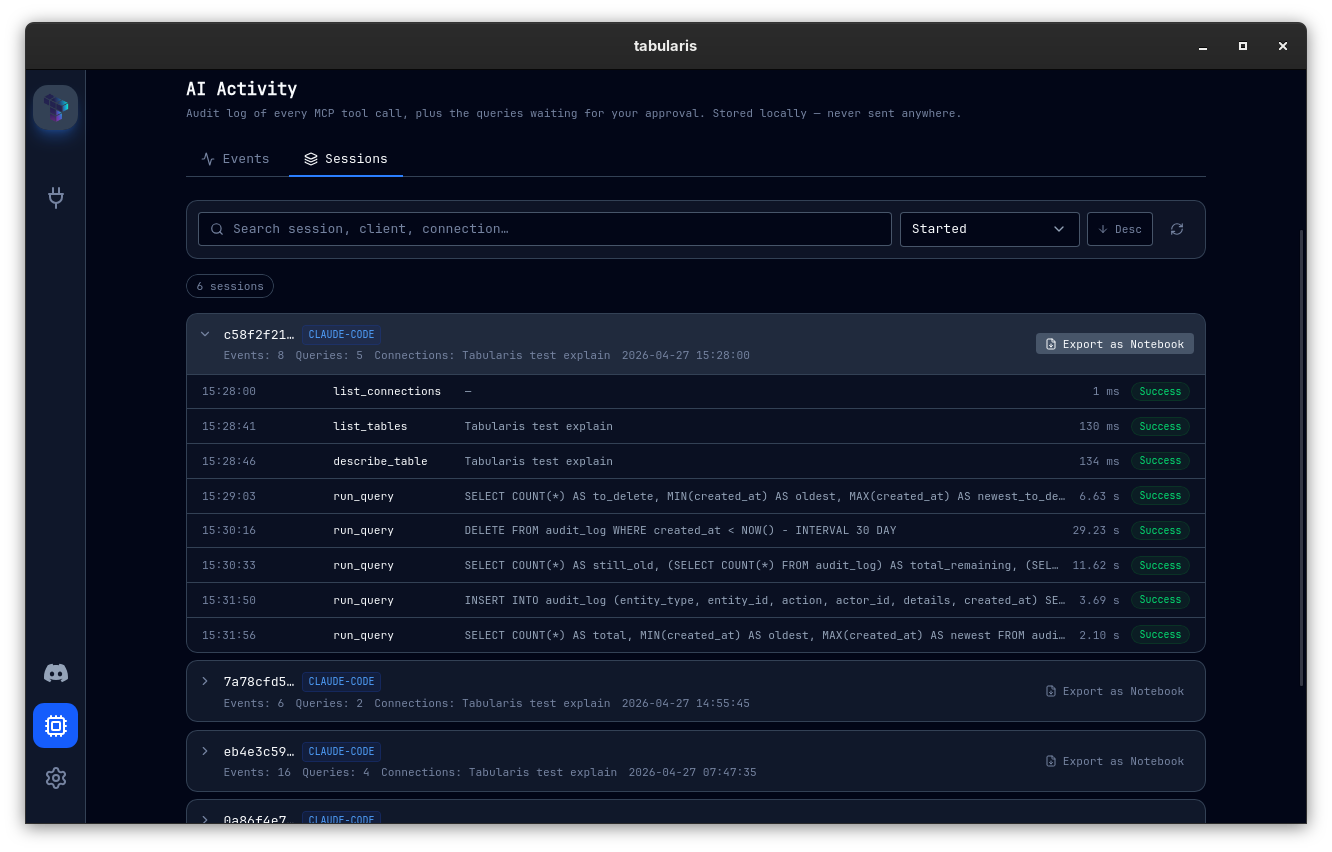Click the notebook icon beside eb4e3c59 export

click(1051, 761)
